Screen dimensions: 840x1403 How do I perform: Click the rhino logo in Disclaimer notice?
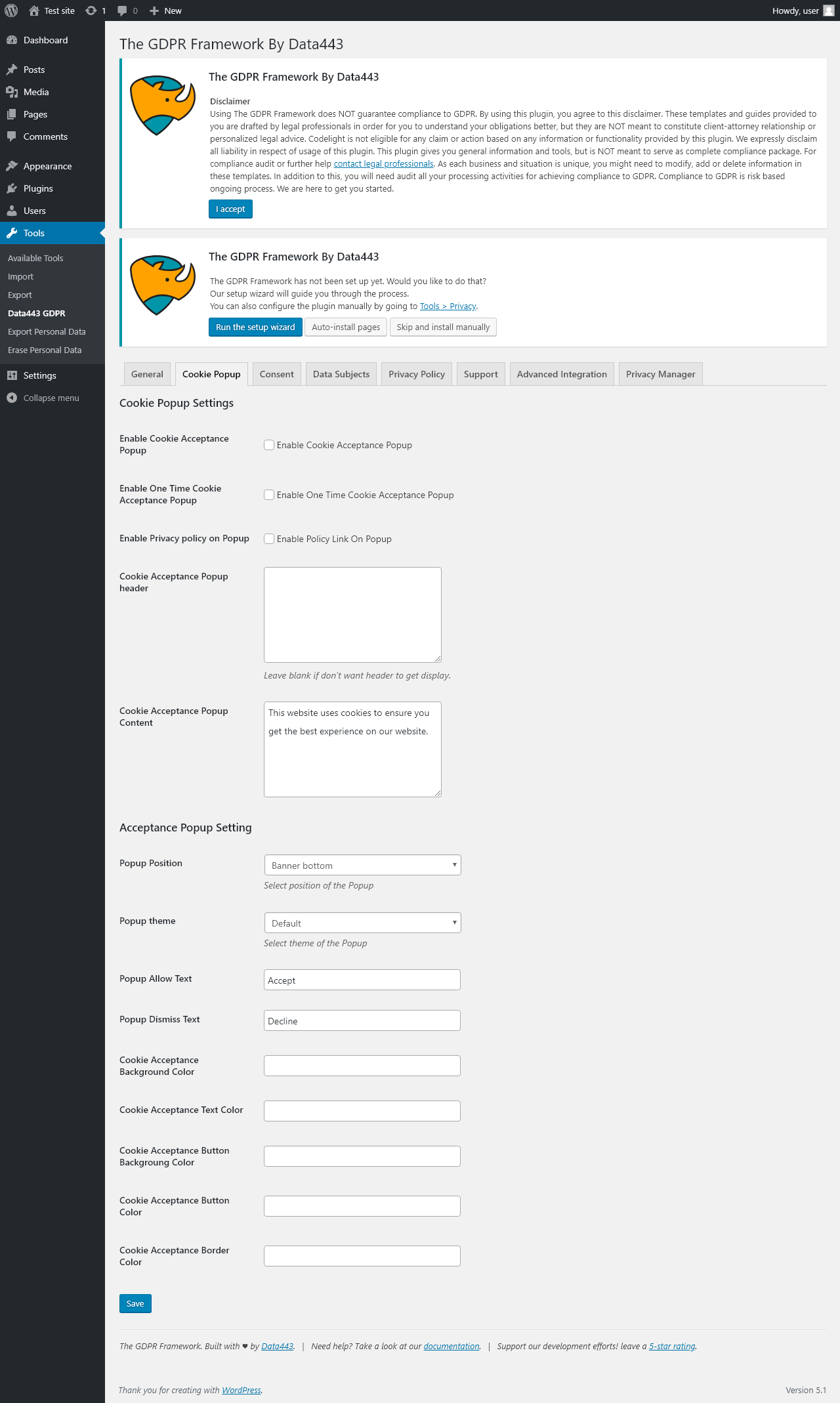[x=163, y=105]
